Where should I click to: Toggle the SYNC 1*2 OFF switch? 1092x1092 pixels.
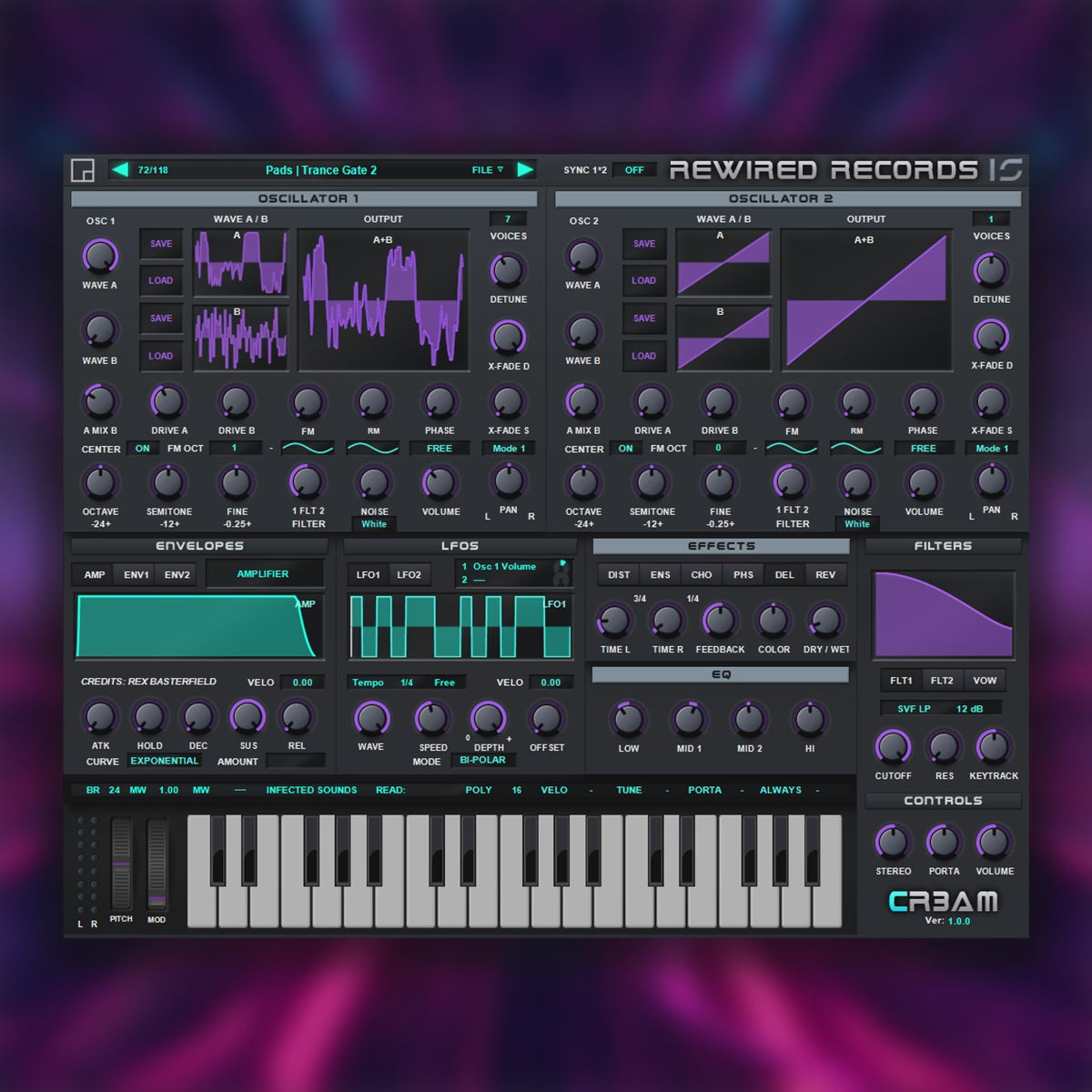[x=634, y=170]
